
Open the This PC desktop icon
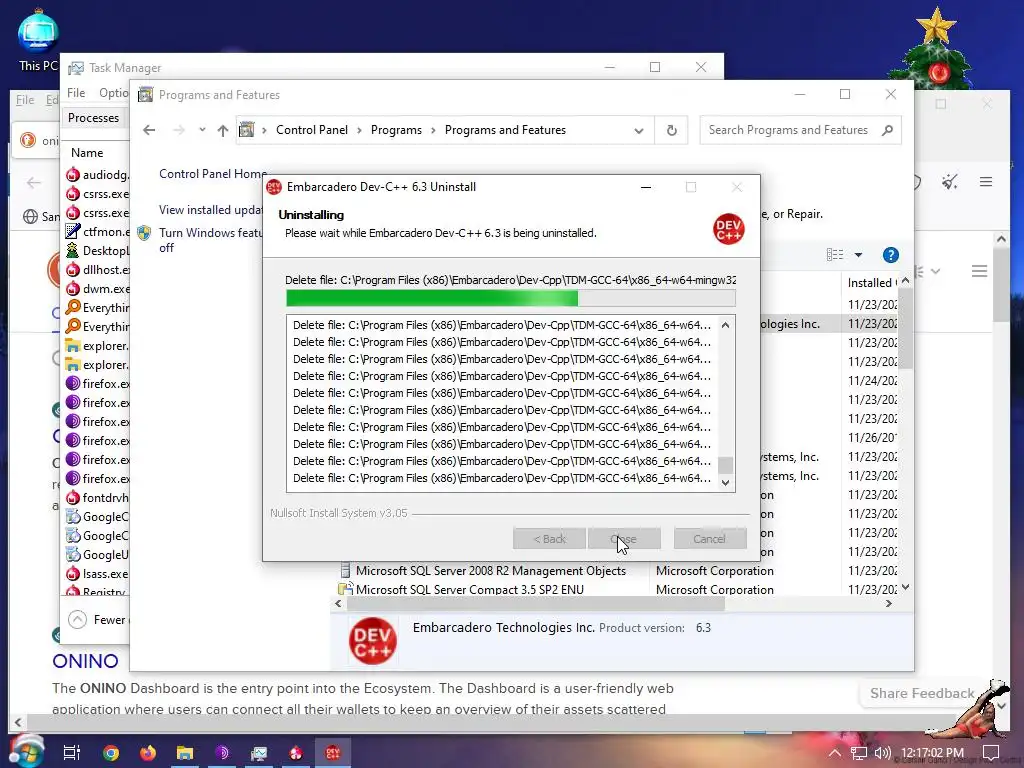(x=37, y=40)
